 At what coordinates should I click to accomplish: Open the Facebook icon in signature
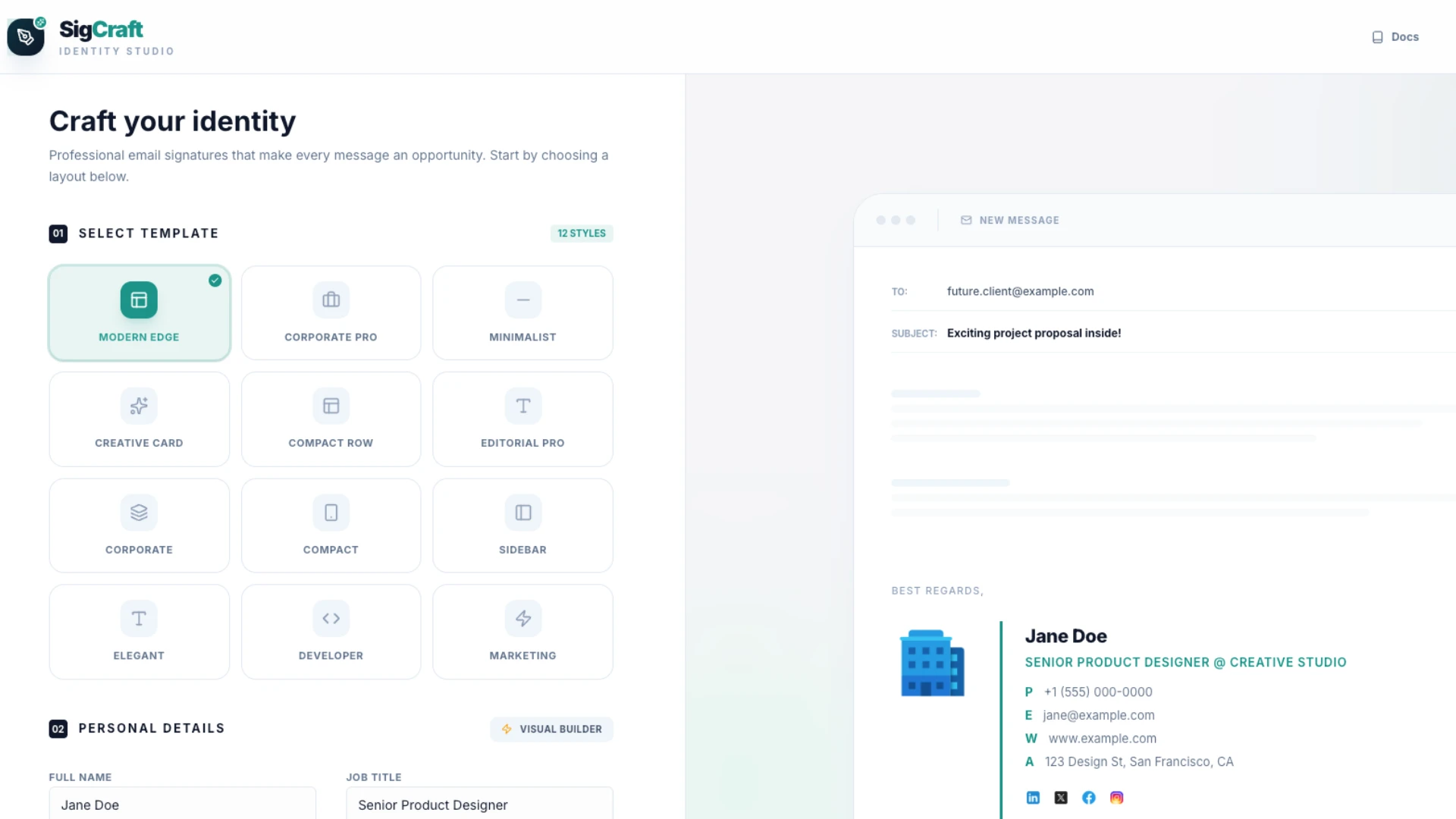(1089, 798)
